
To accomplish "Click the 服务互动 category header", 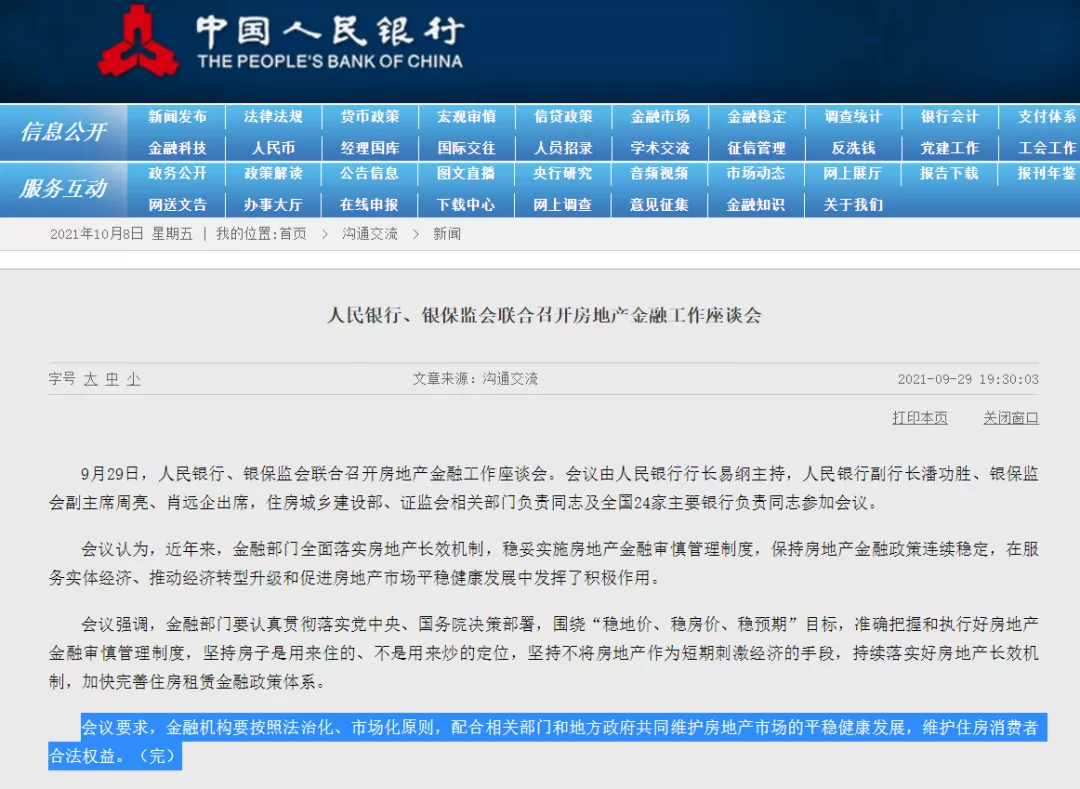I will [63, 188].
